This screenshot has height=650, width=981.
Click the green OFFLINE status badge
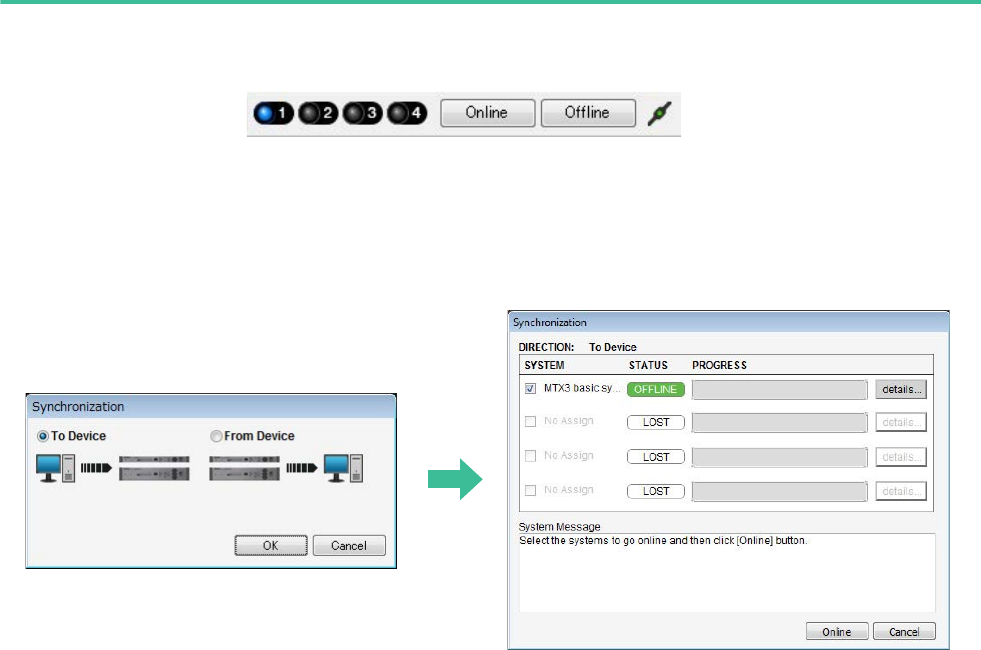tap(656, 389)
